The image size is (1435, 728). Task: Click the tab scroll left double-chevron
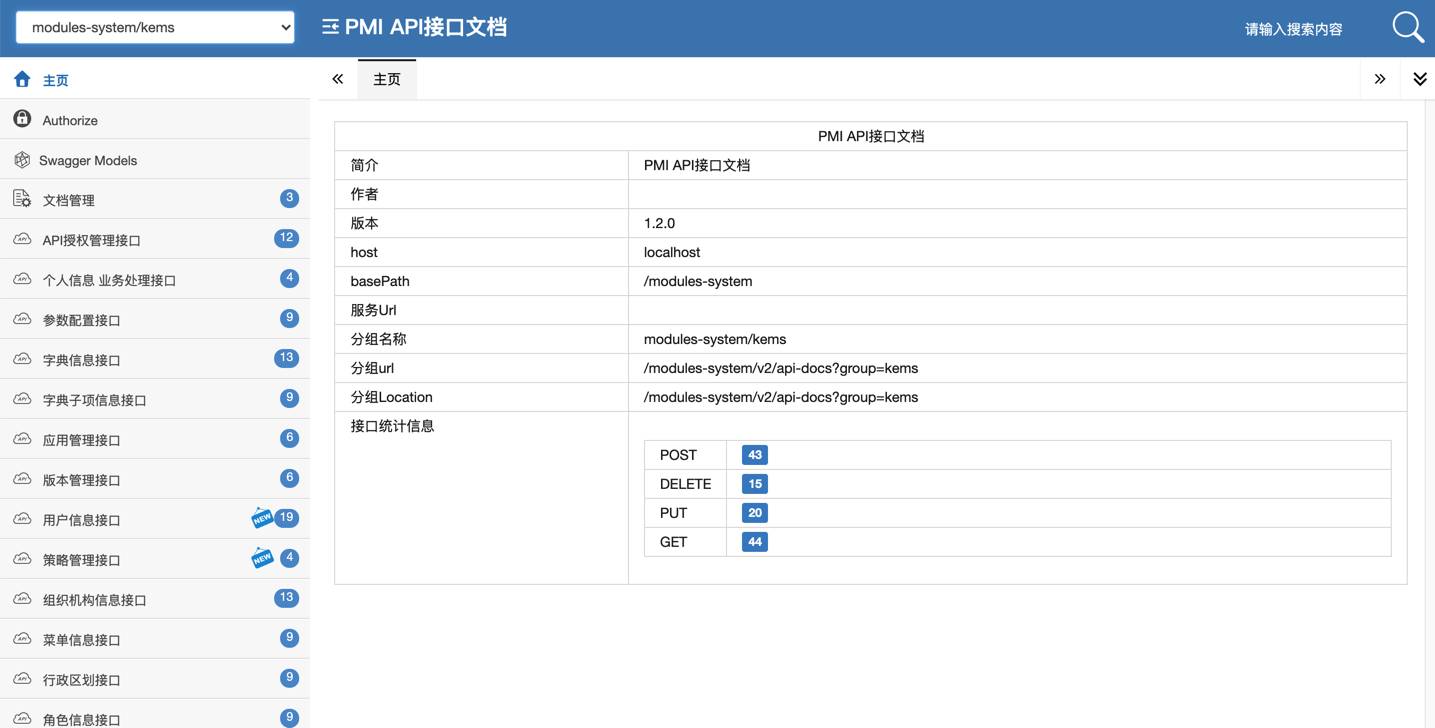click(338, 79)
